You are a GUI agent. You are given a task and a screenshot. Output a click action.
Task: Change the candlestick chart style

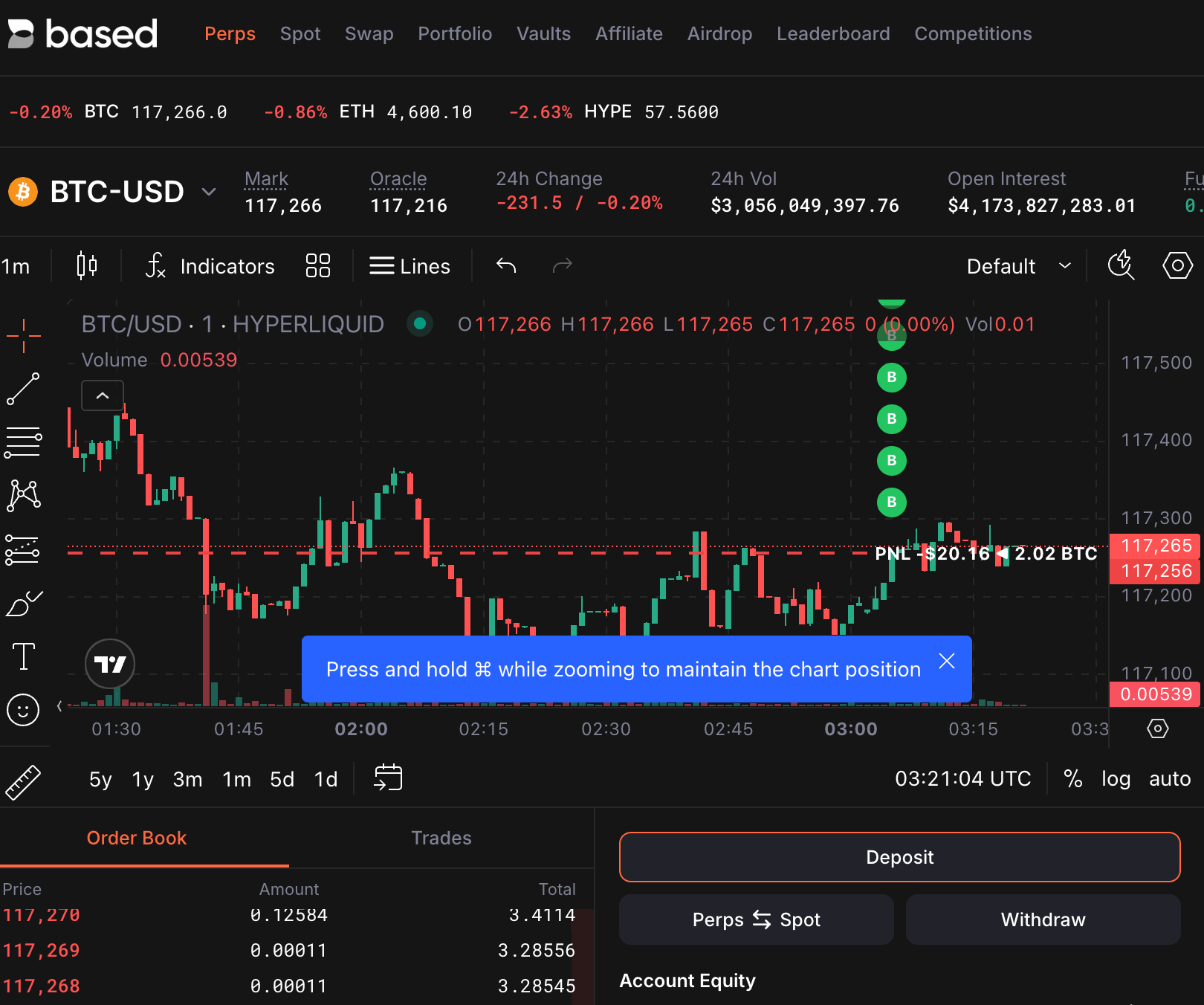click(x=87, y=265)
